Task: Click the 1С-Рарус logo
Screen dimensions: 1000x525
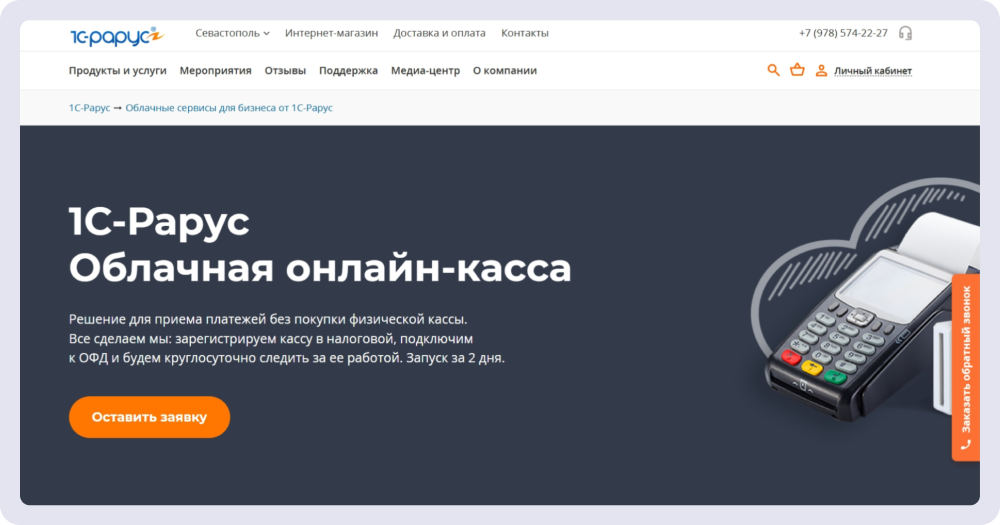Action: point(117,36)
